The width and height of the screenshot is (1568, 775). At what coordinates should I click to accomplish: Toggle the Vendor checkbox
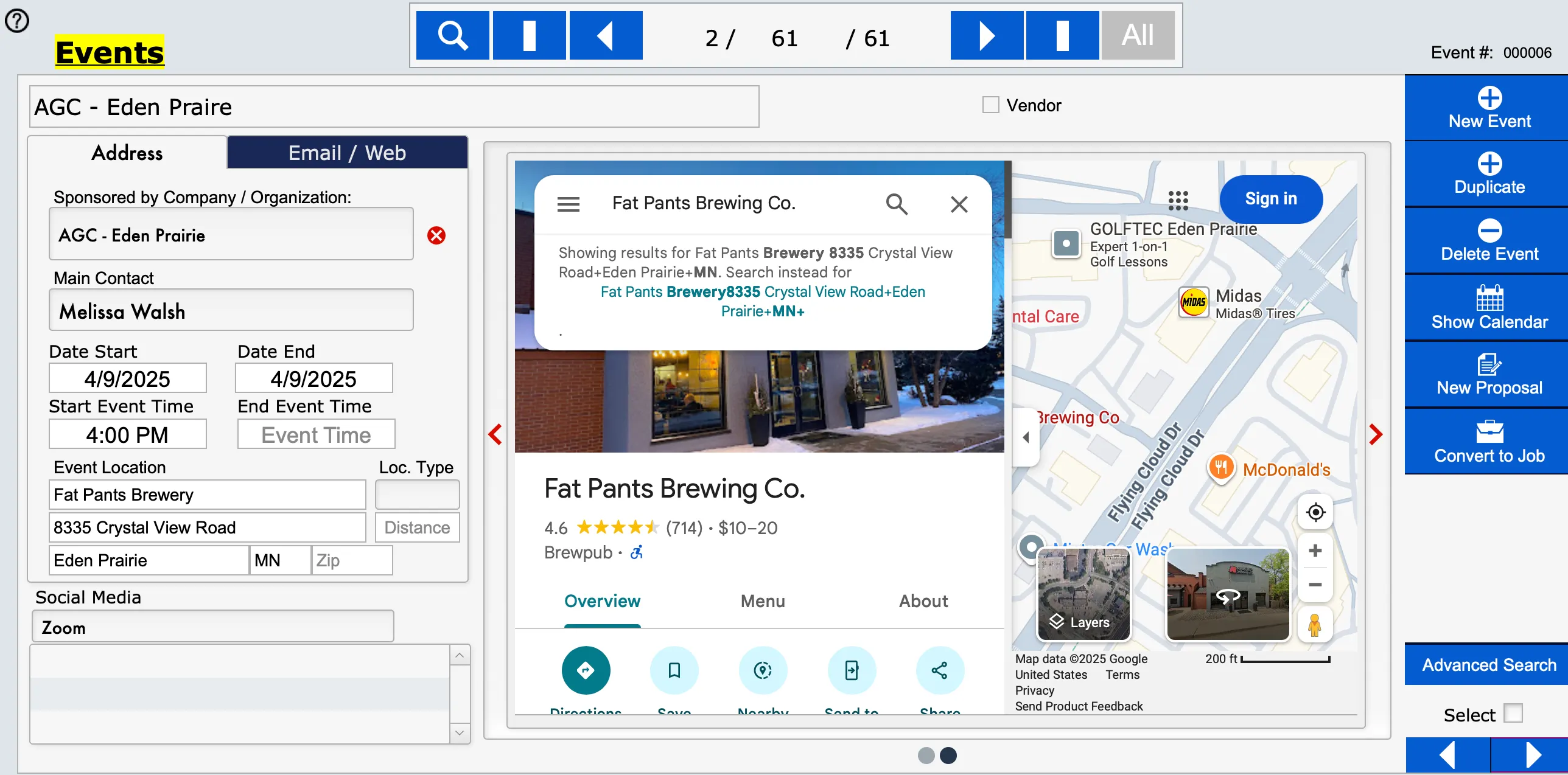pos(990,105)
